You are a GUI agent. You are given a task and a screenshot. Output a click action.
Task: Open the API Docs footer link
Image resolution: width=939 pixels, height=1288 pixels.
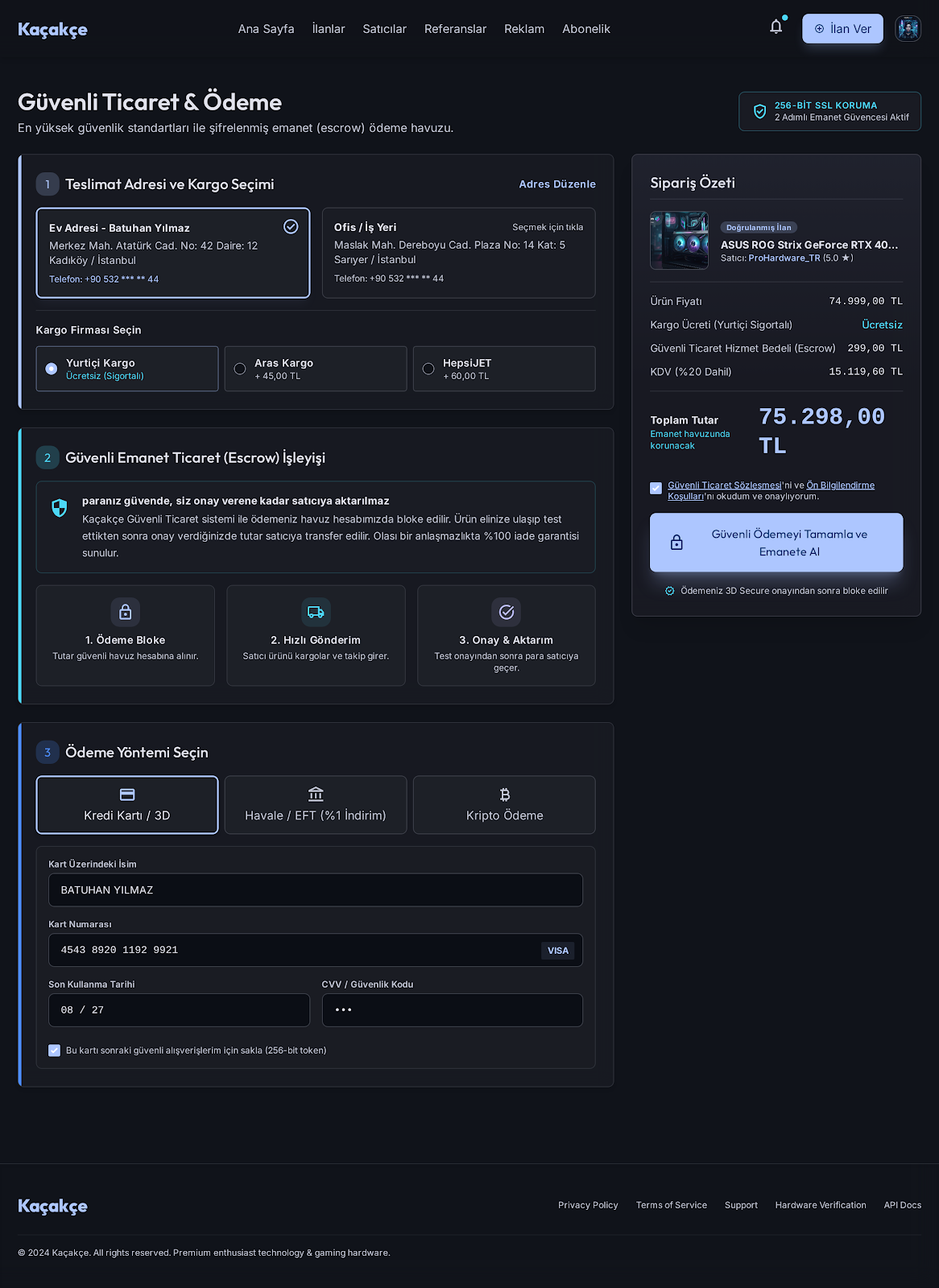click(x=903, y=1205)
